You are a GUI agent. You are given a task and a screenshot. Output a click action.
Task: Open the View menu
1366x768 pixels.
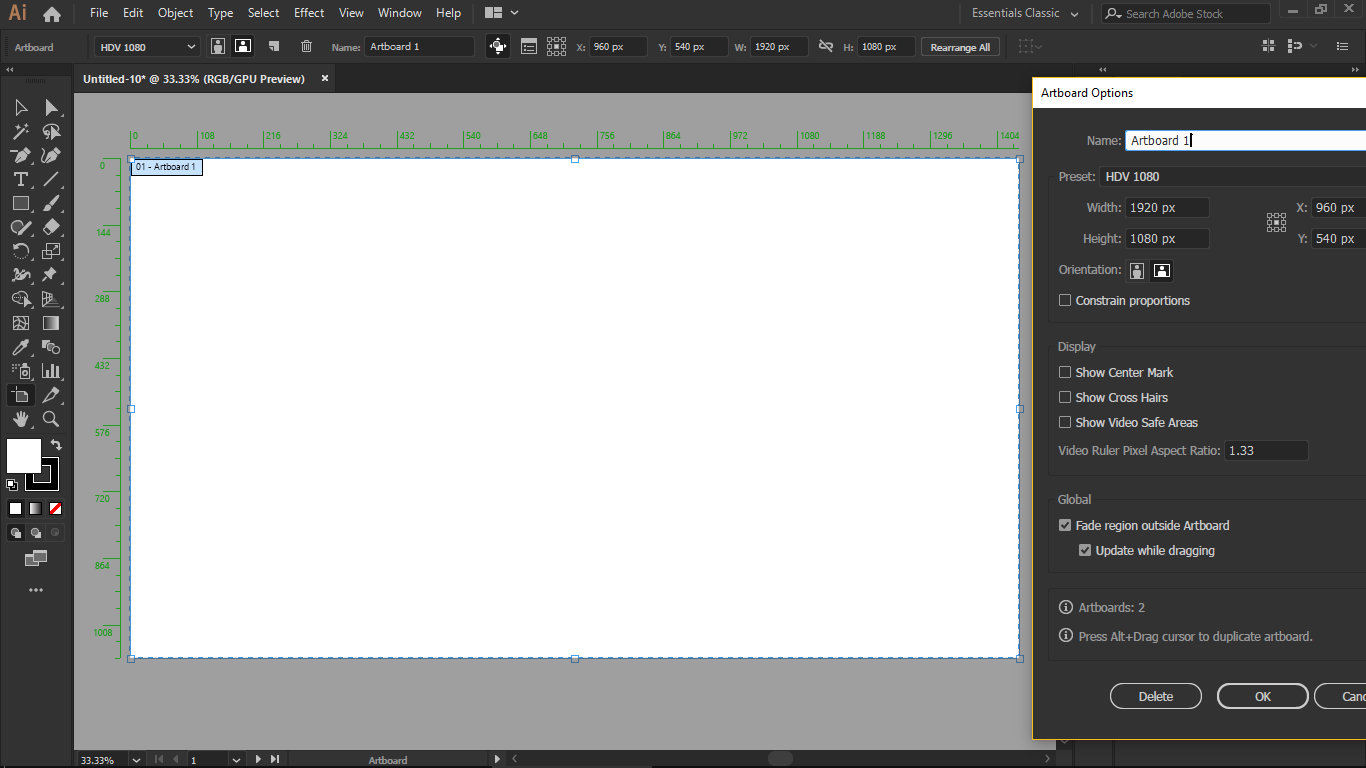point(351,13)
